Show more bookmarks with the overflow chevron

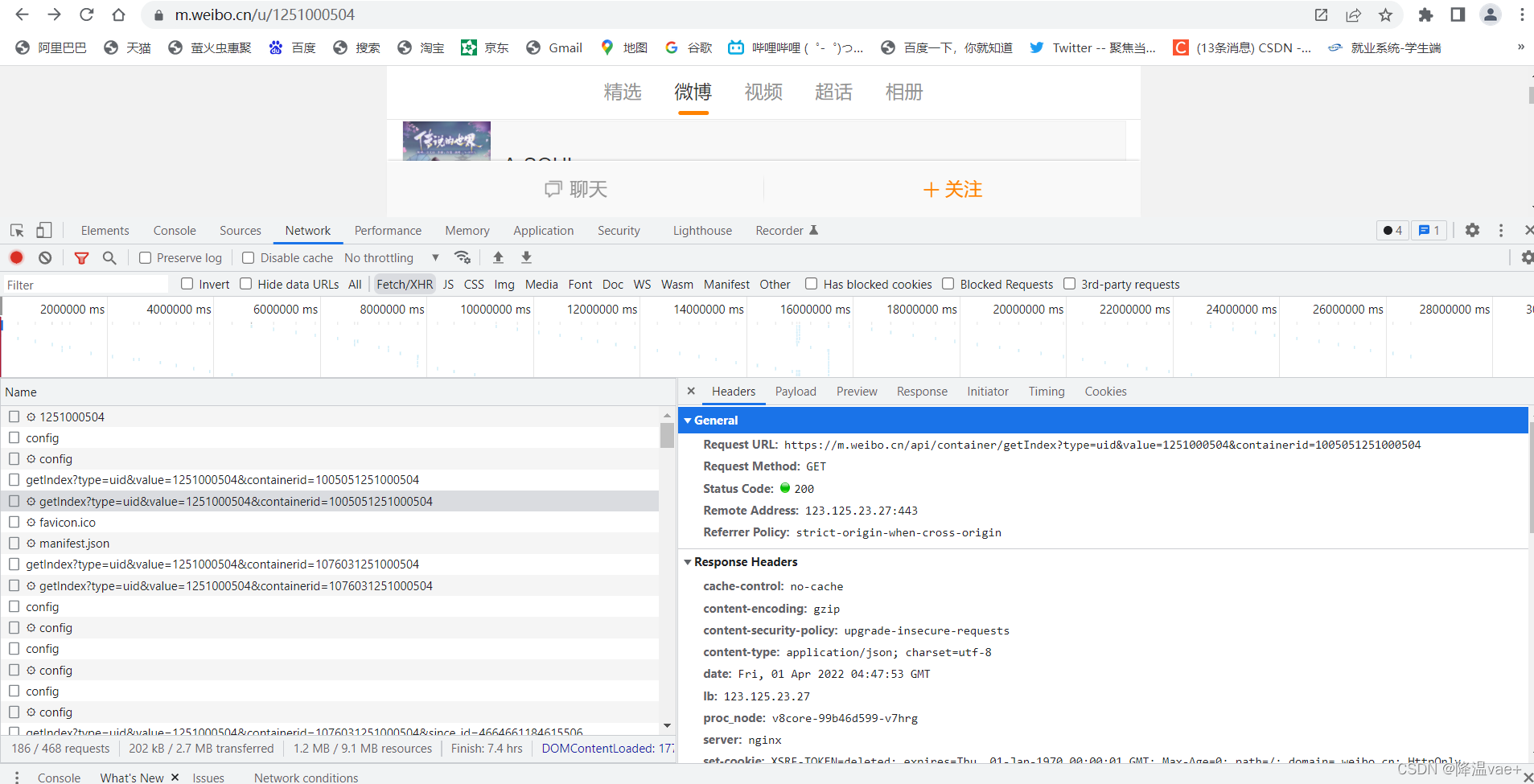click(x=1520, y=47)
